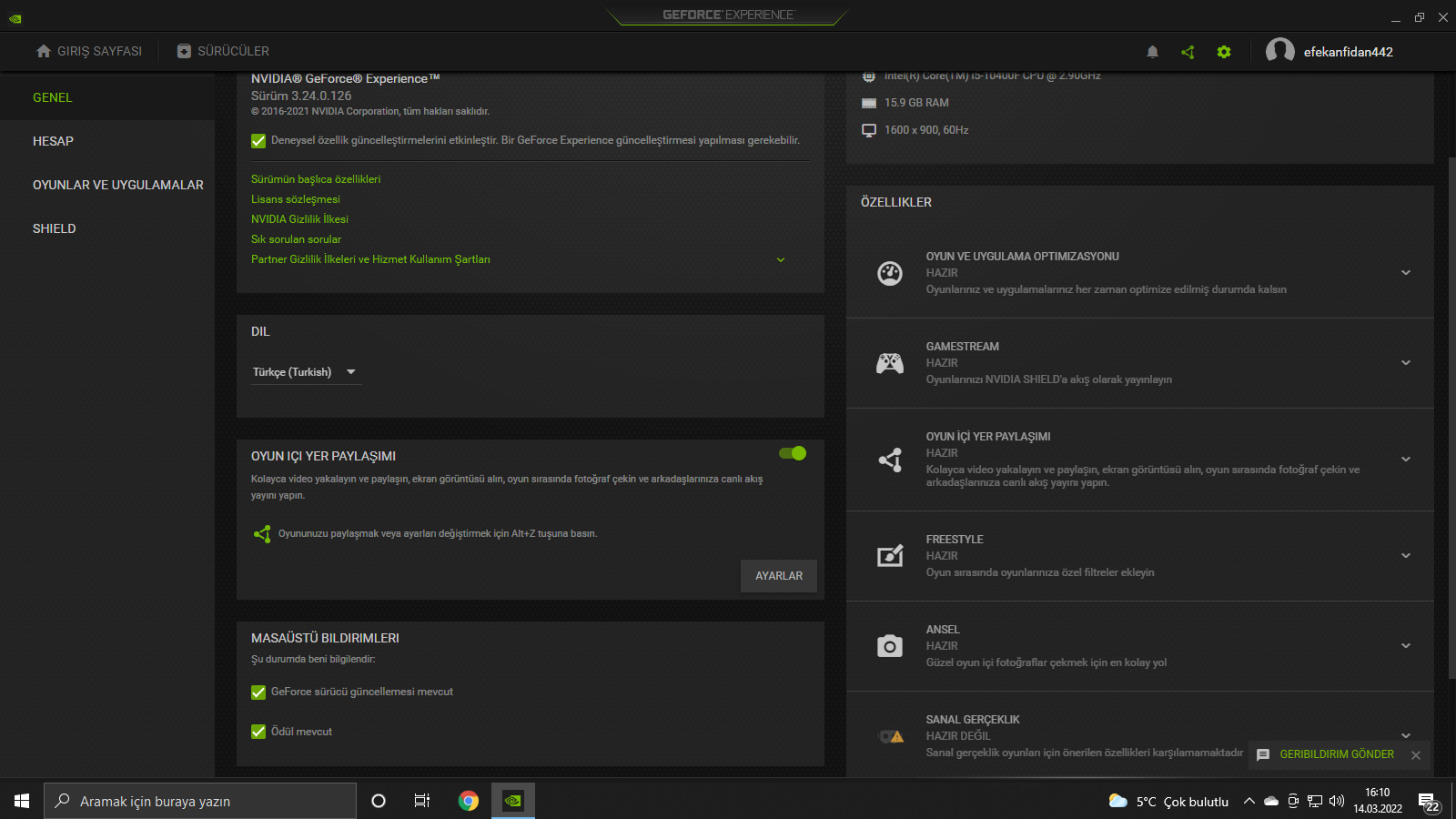Click the GeForce Experience taskbar icon
The width and height of the screenshot is (1456, 819).
pos(513,801)
